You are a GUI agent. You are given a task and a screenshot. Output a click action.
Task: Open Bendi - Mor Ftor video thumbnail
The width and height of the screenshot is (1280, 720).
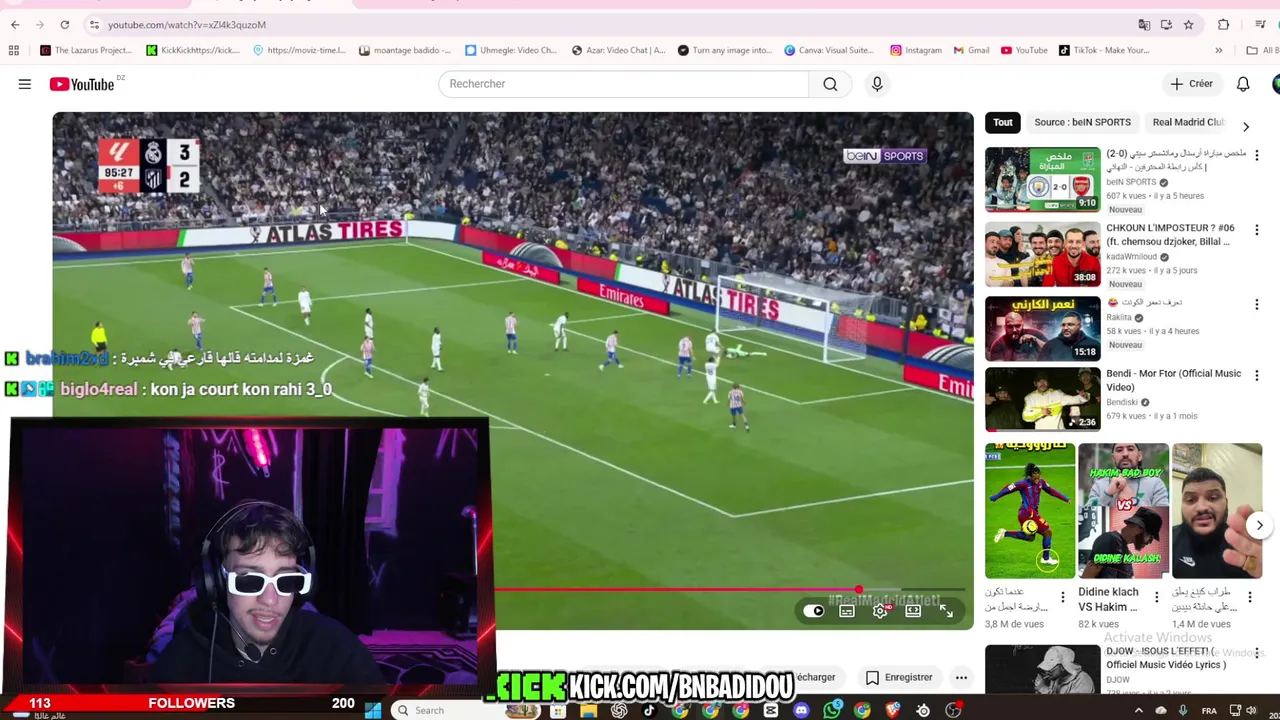[1042, 399]
